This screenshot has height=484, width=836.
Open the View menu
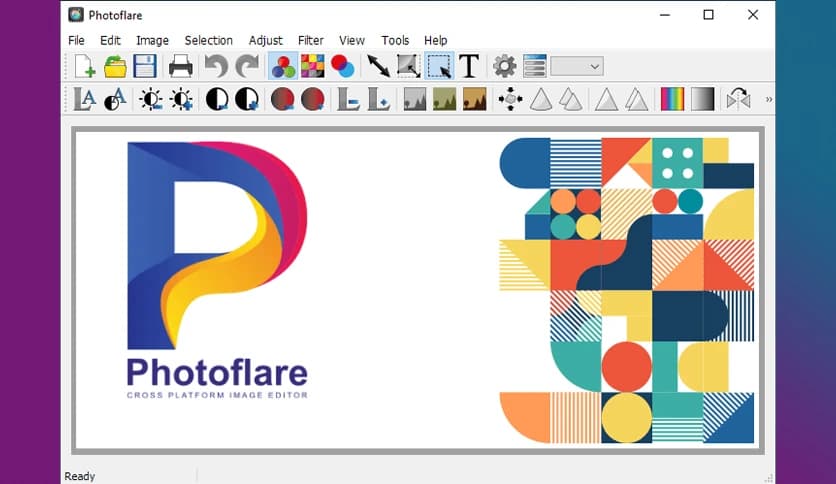point(352,41)
